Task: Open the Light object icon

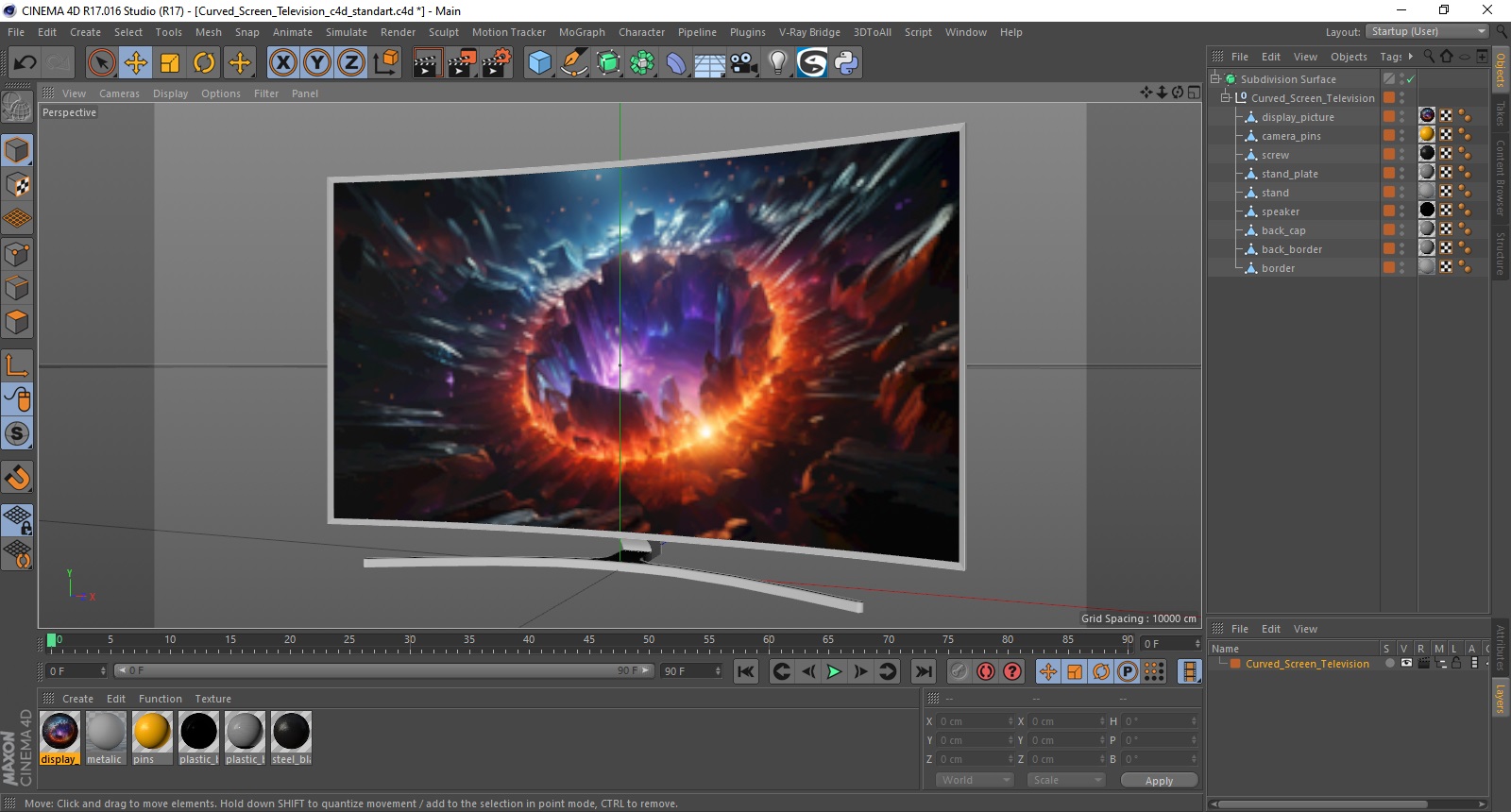Action: pos(778,63)
